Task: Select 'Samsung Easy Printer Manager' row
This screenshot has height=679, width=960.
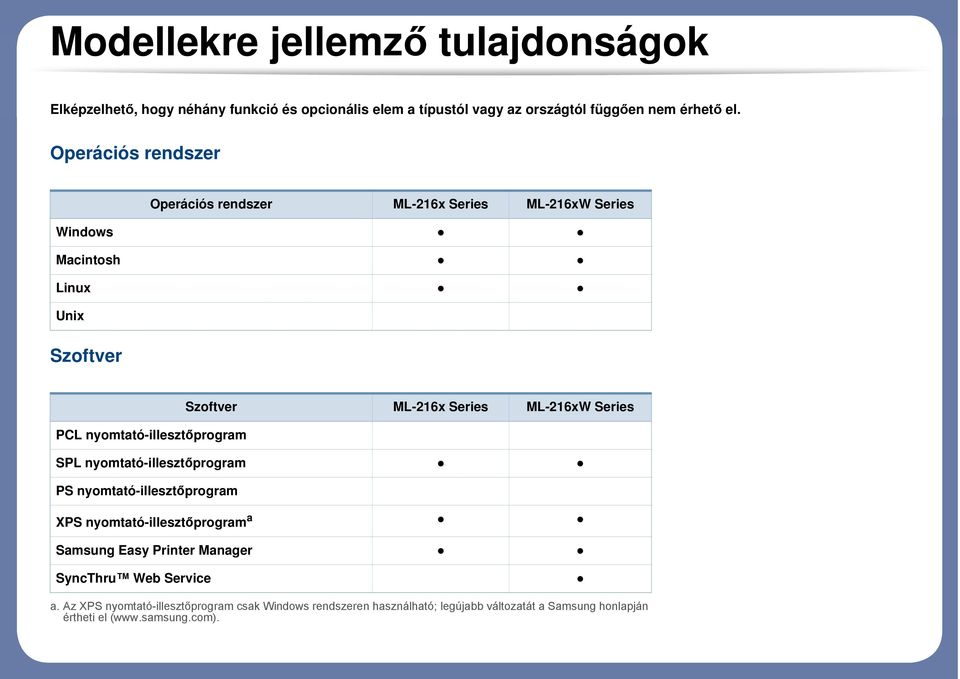Action: pos(351,551)
